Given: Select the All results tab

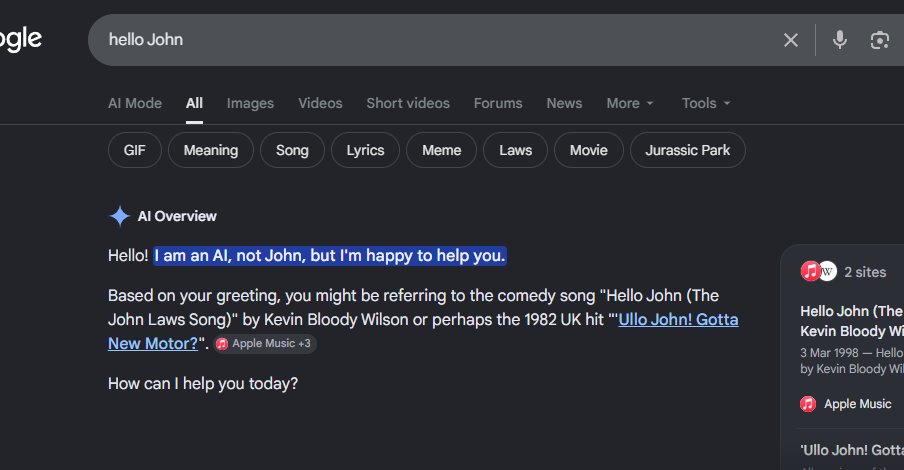Looking at the screenshot, I should click(194, 103).
